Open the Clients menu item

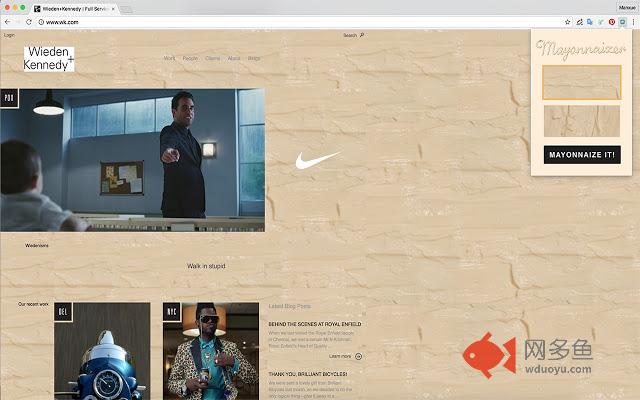[213, 58]
